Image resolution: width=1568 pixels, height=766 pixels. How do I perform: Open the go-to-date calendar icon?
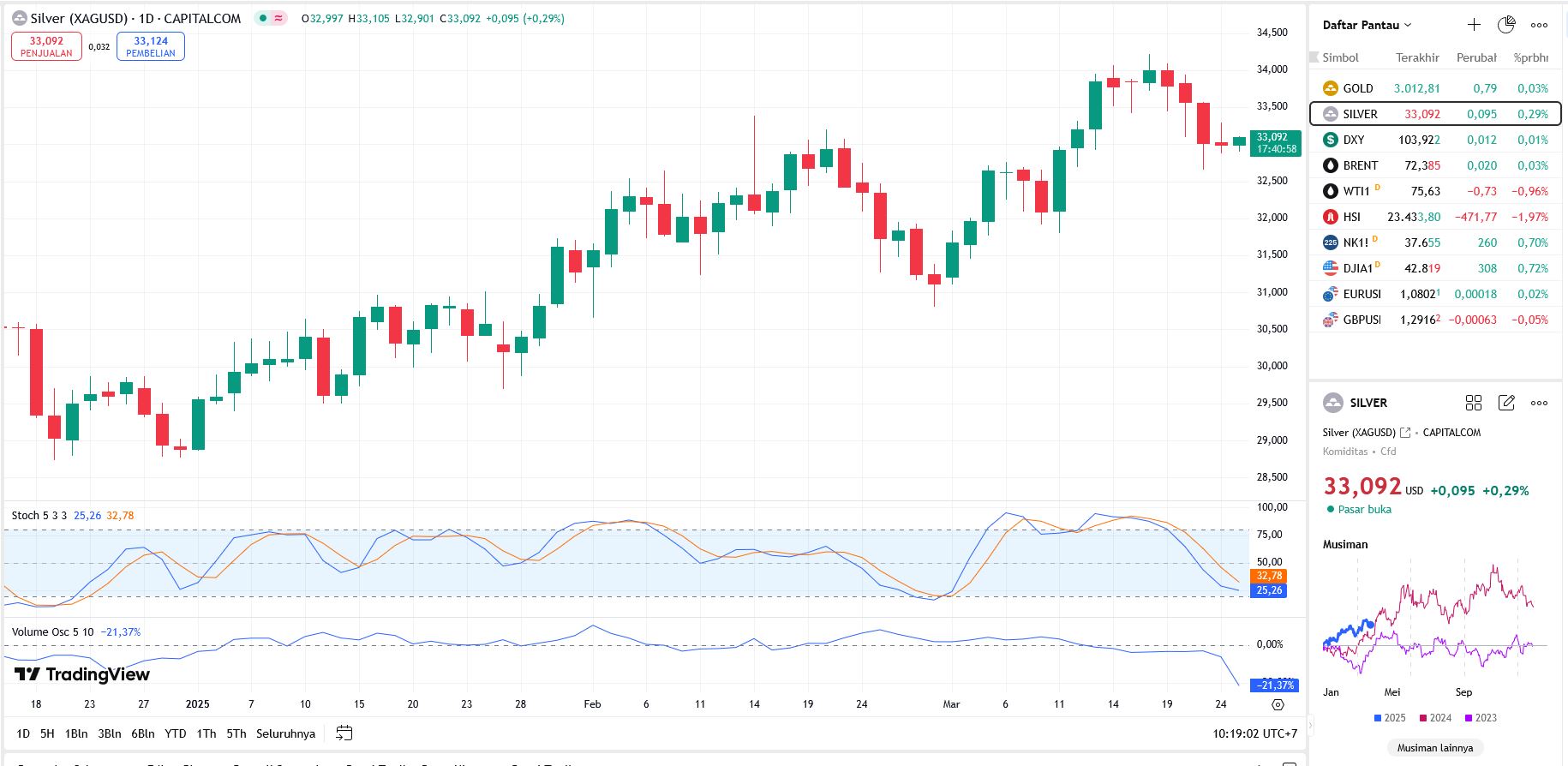pyautogui.click(x=344, y=733)
